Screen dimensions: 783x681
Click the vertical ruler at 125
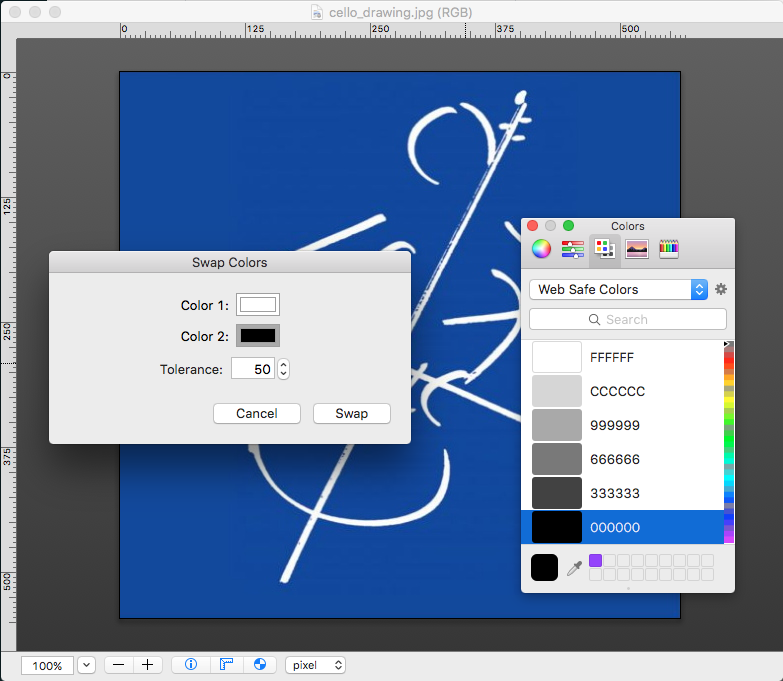click(x=7, y=206)
